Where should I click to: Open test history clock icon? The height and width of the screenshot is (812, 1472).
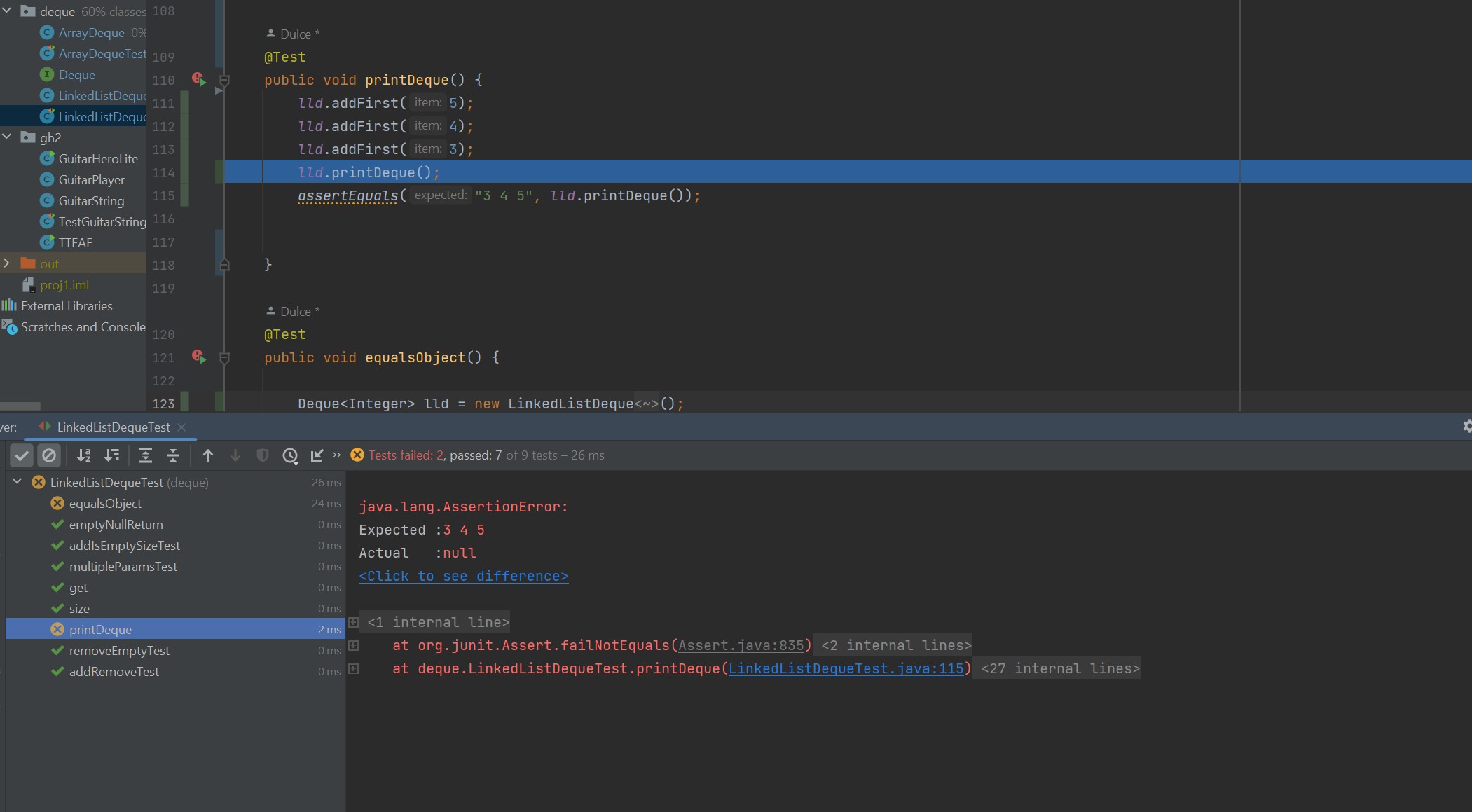point(290,455)
